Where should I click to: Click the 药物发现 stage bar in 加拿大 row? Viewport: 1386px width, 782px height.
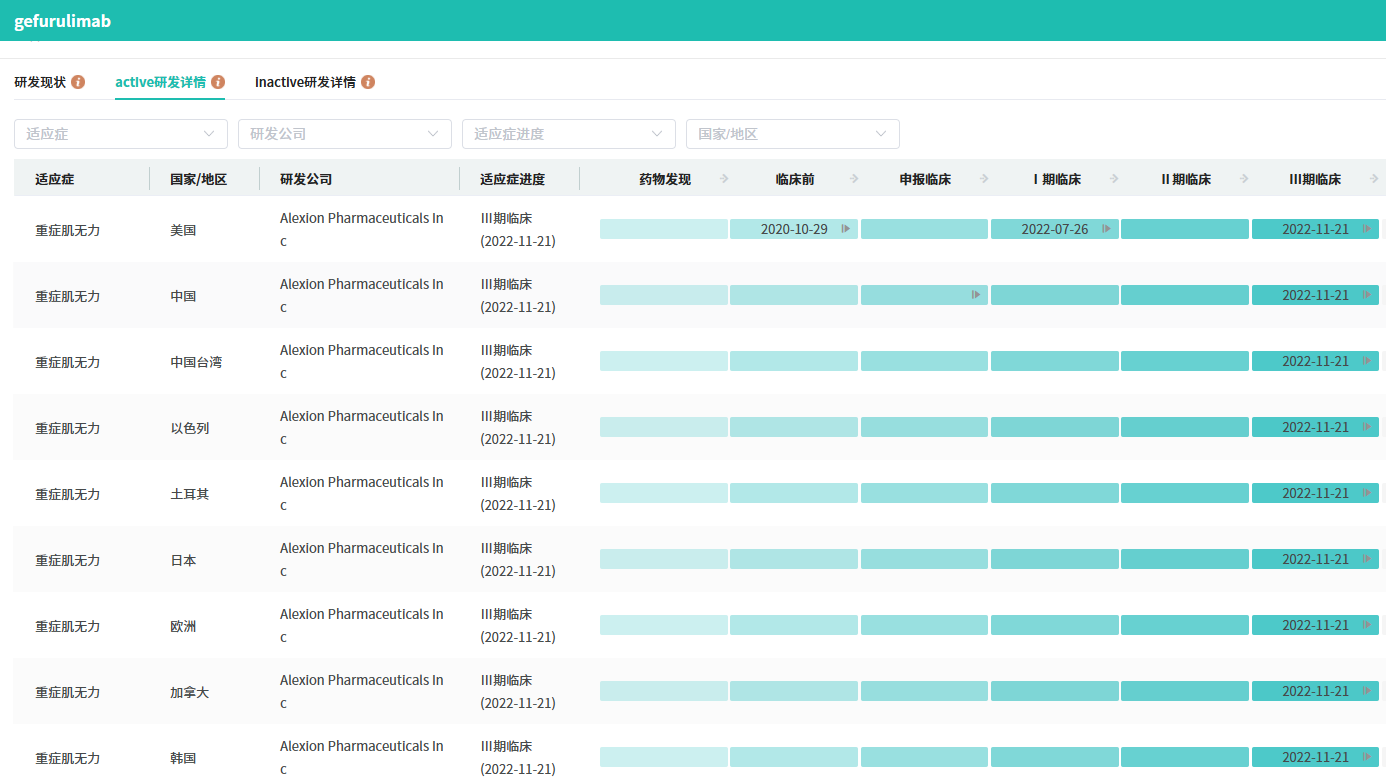tap(663, 691)
